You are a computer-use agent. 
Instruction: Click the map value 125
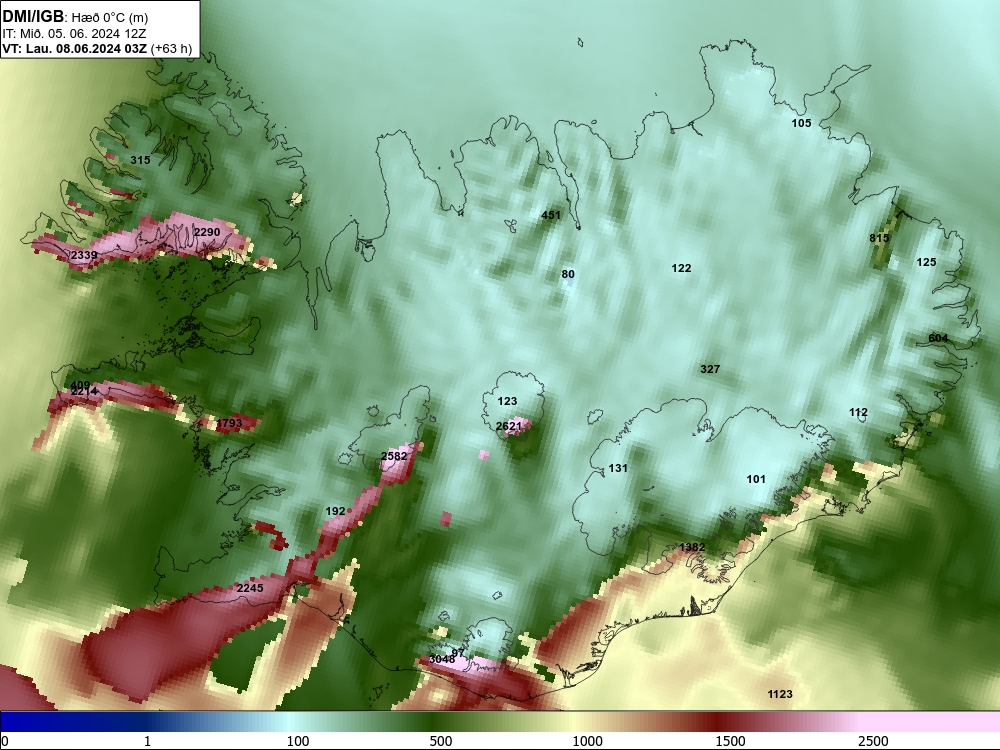pyautogui.click(x=926, y=261)
